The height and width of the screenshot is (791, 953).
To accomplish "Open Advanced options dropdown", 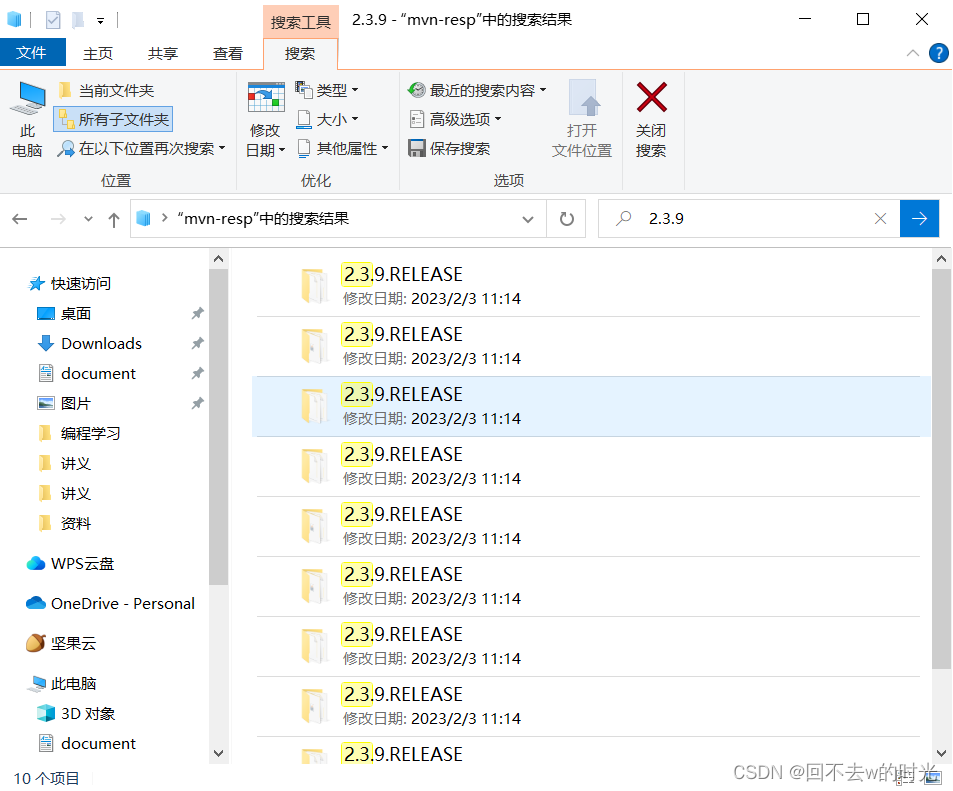I will (455, 119).
